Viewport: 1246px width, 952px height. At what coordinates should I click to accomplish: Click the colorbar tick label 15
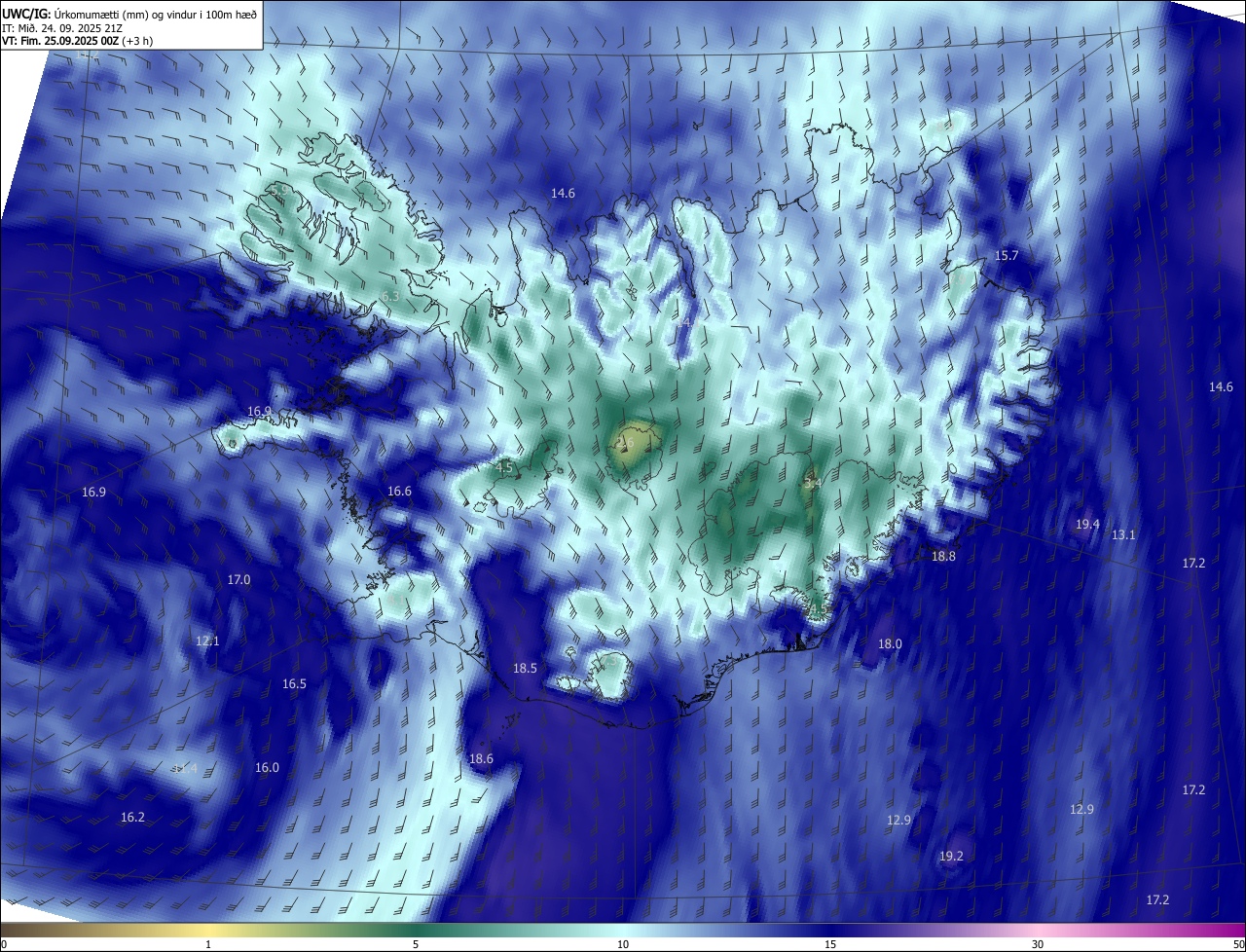pyautogui.click(x=830, y=944)
